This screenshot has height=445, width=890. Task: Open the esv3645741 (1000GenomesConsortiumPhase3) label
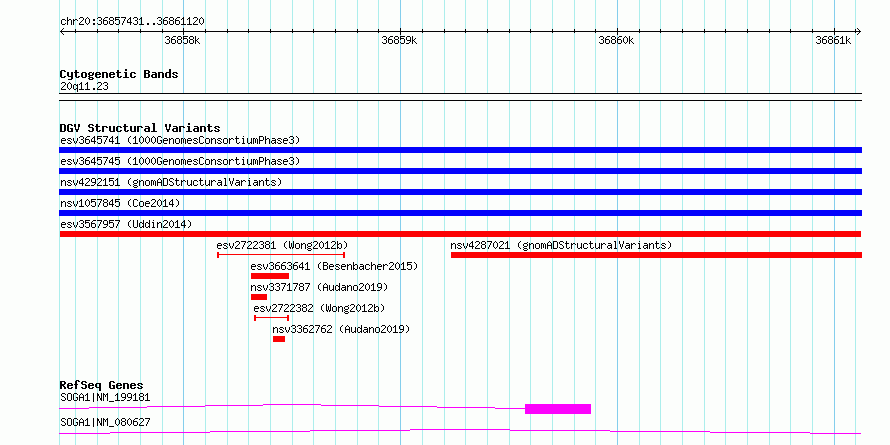pyautogui.click(x=180, y=140)
